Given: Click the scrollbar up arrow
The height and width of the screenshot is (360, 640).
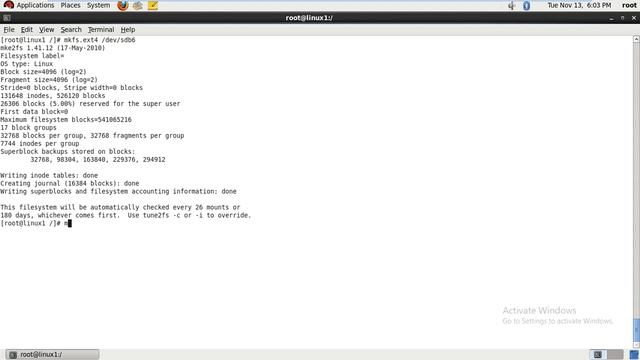Looking at the screenshot, I should (636, 39).
